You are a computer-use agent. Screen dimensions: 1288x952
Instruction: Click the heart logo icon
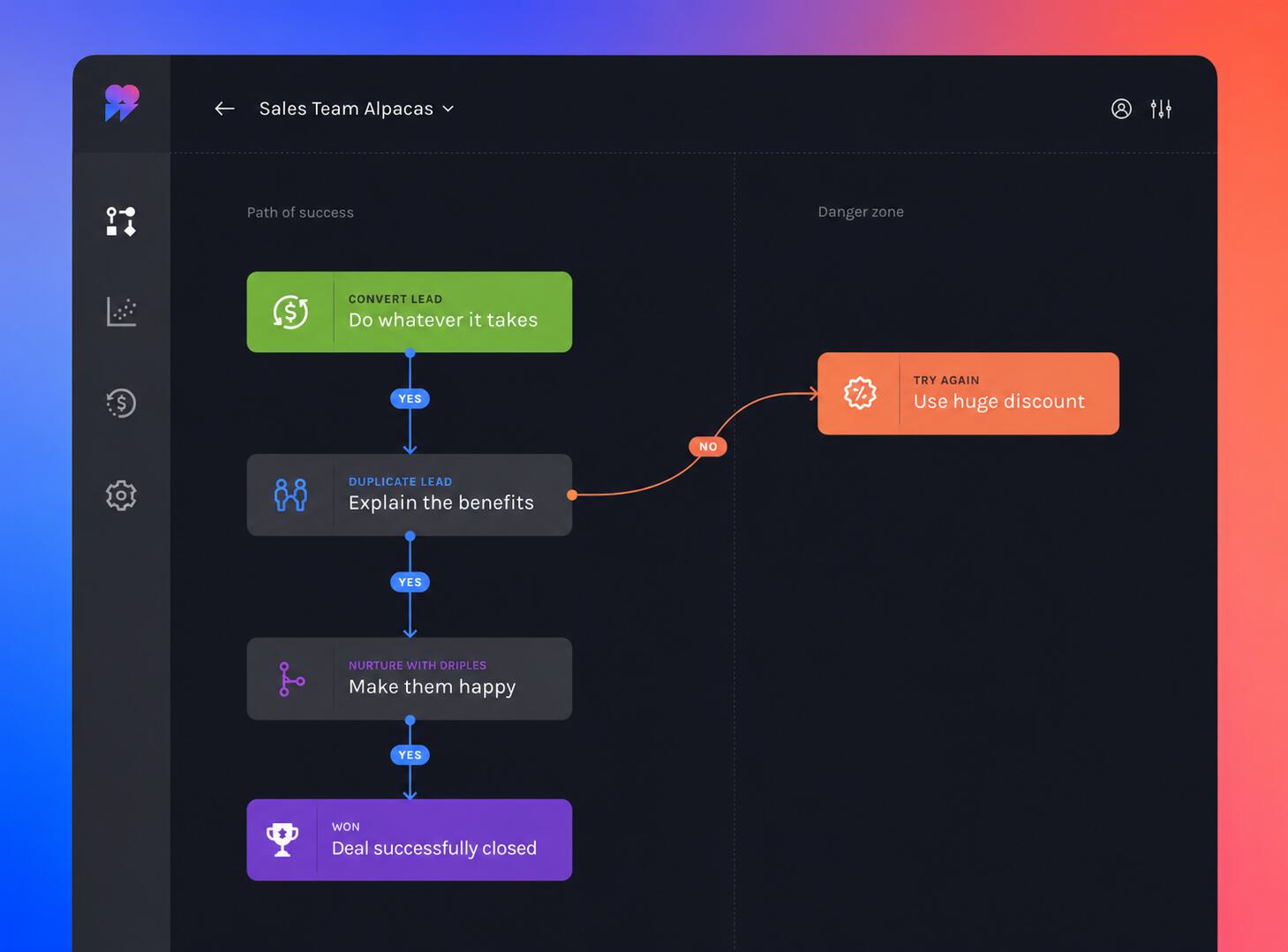(122, 102)
